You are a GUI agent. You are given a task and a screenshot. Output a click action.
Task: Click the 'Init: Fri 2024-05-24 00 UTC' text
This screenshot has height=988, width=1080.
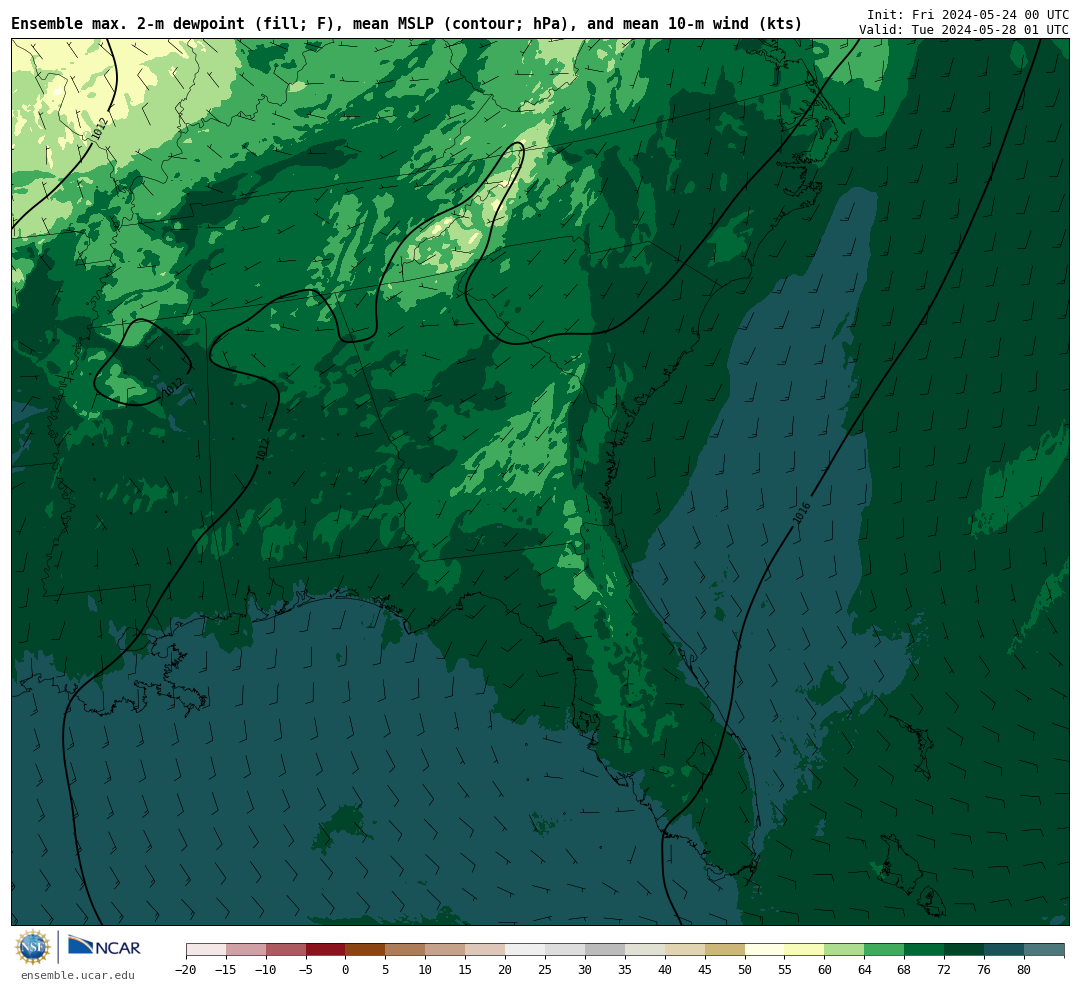[x=968, y=14]
